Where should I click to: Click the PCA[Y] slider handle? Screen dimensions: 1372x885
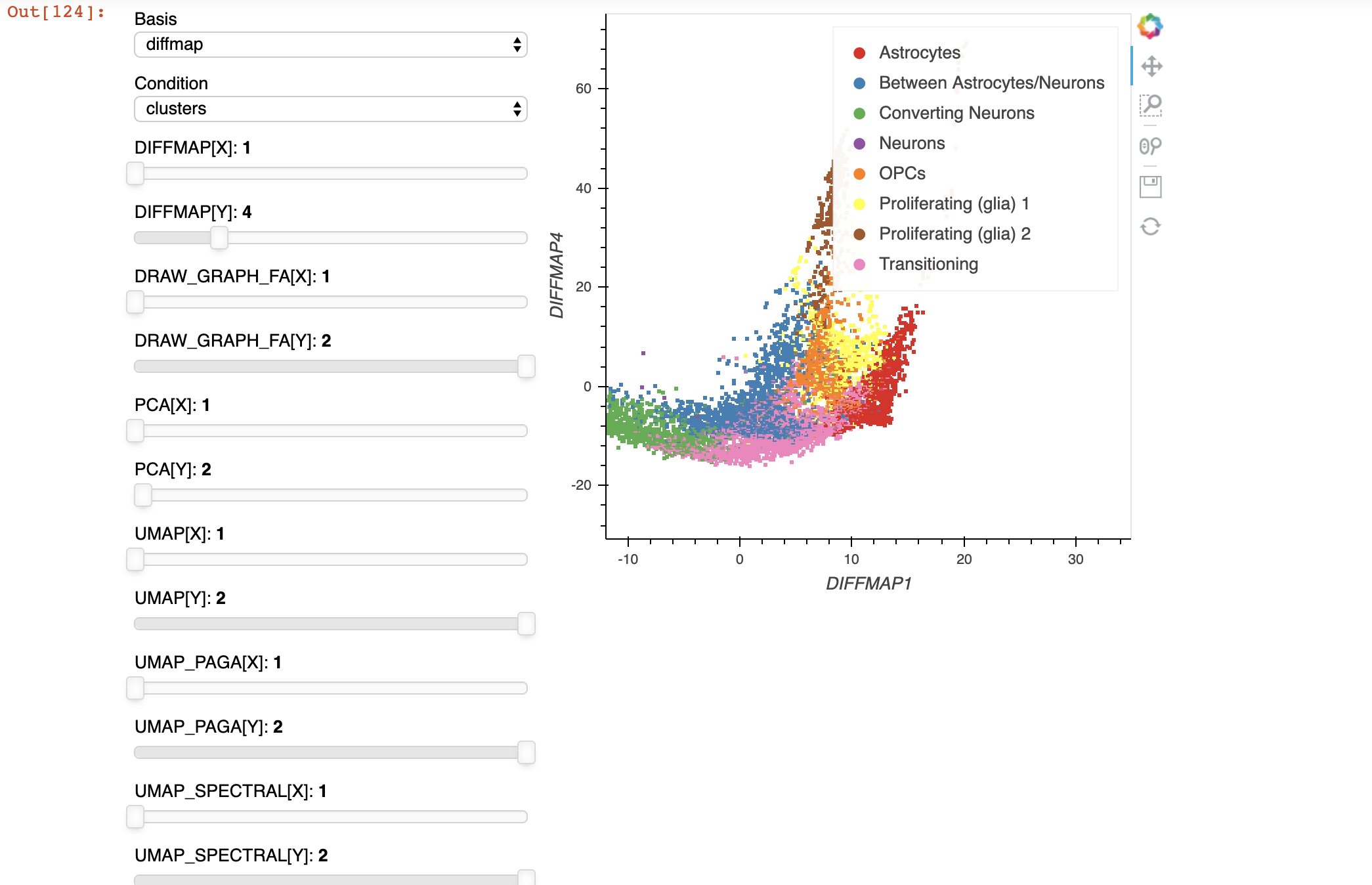pos(143,495)
